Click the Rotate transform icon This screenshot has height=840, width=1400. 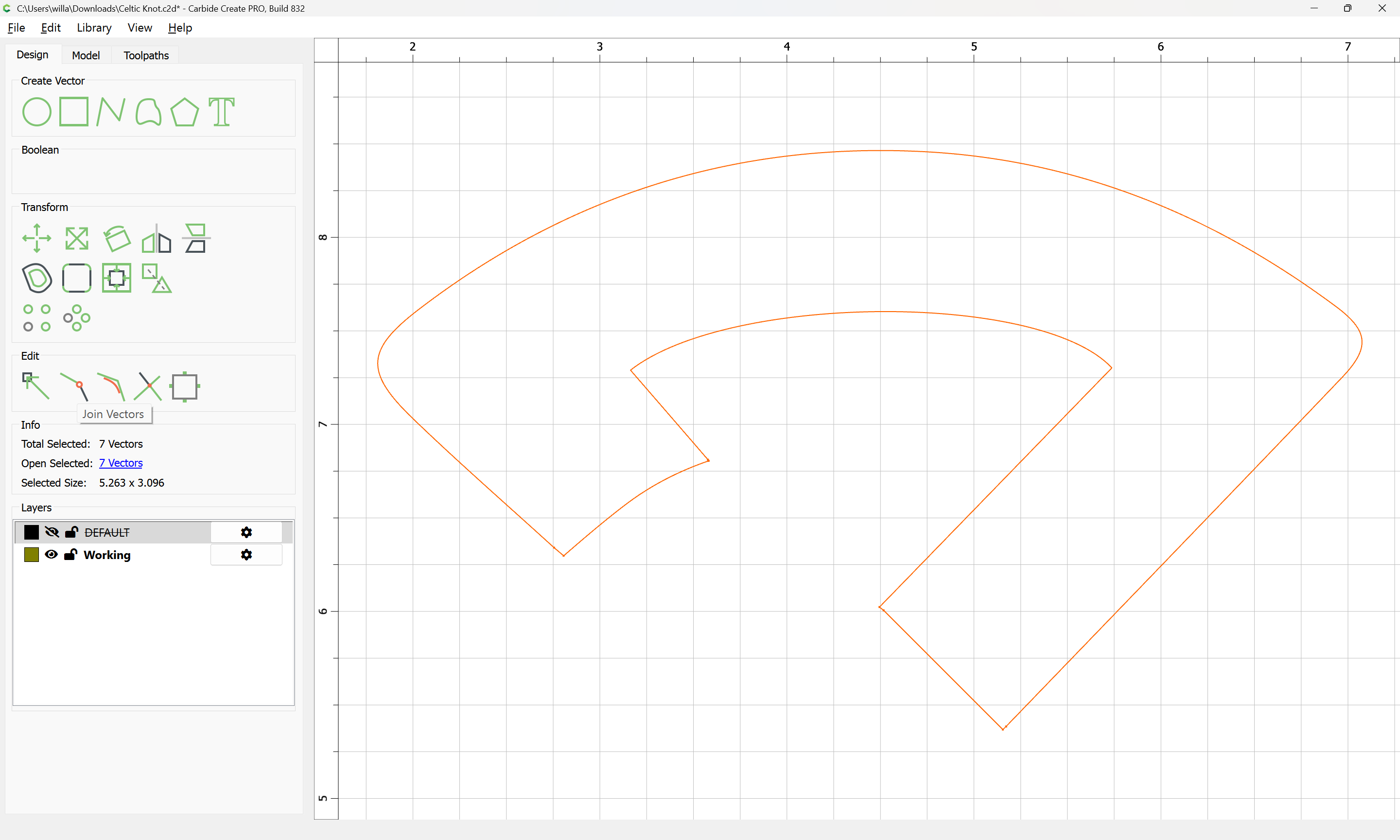tap(117, 238)
